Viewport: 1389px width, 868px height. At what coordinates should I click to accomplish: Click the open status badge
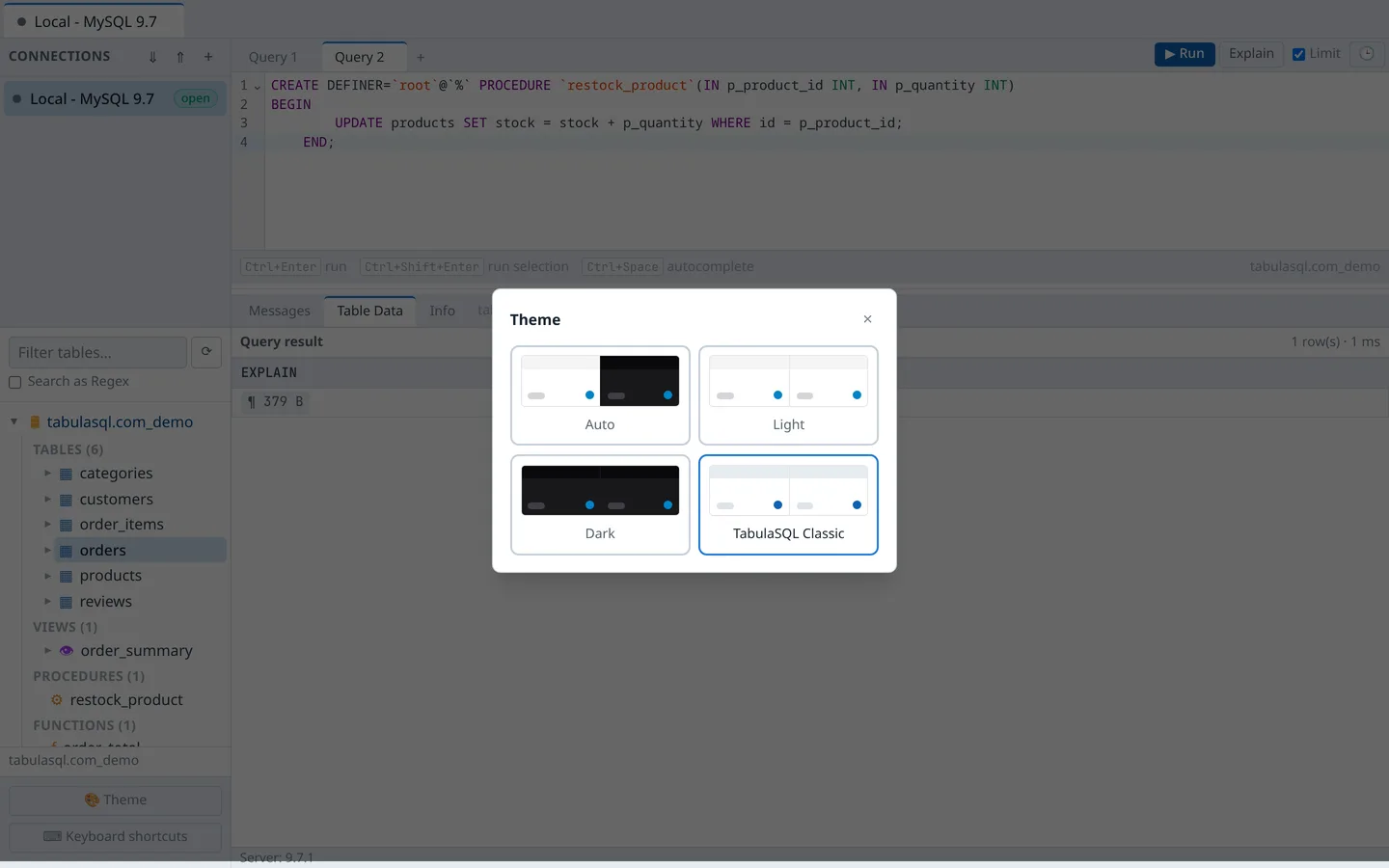(x=196, y=98)
